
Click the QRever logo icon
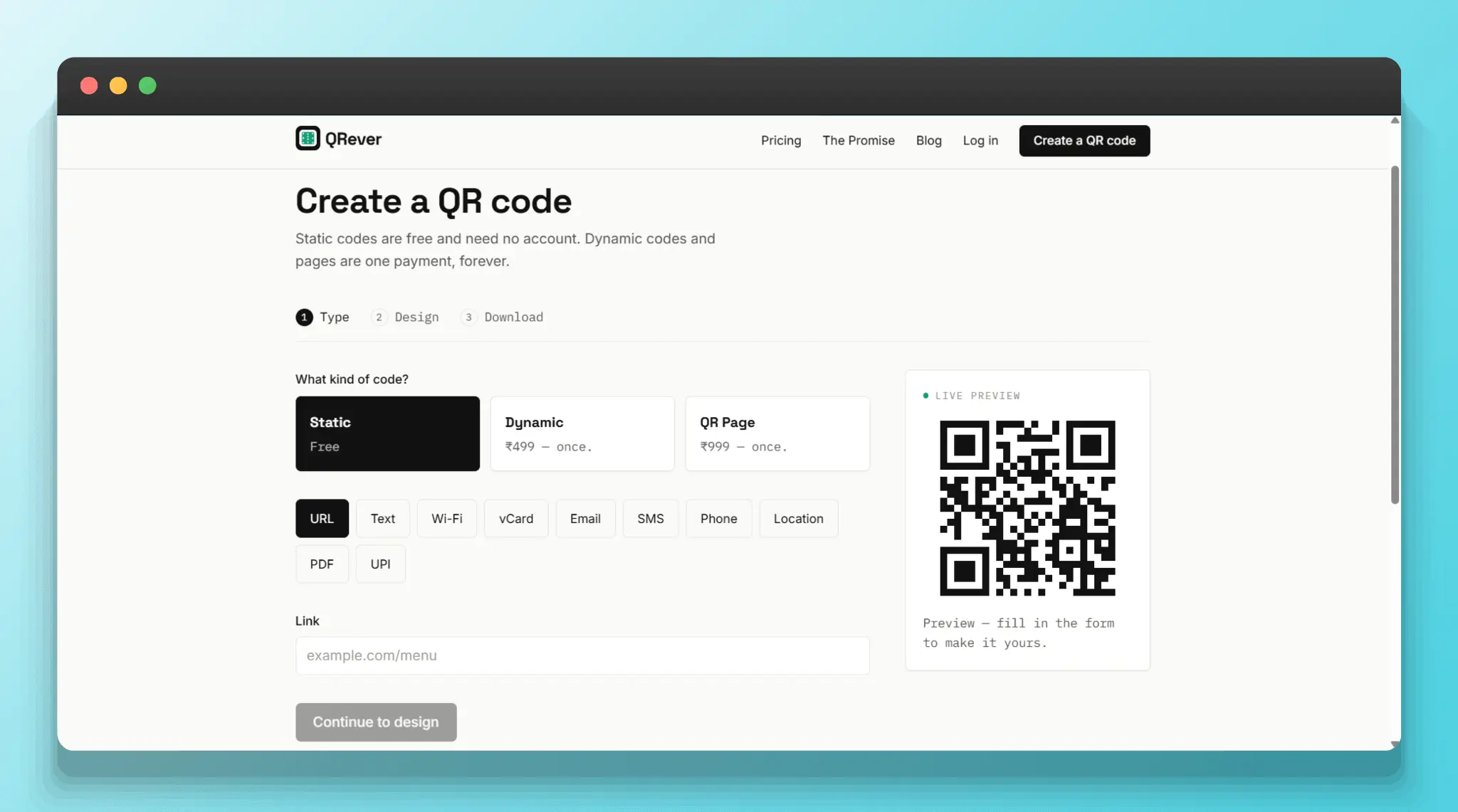(x=308, y=138)
